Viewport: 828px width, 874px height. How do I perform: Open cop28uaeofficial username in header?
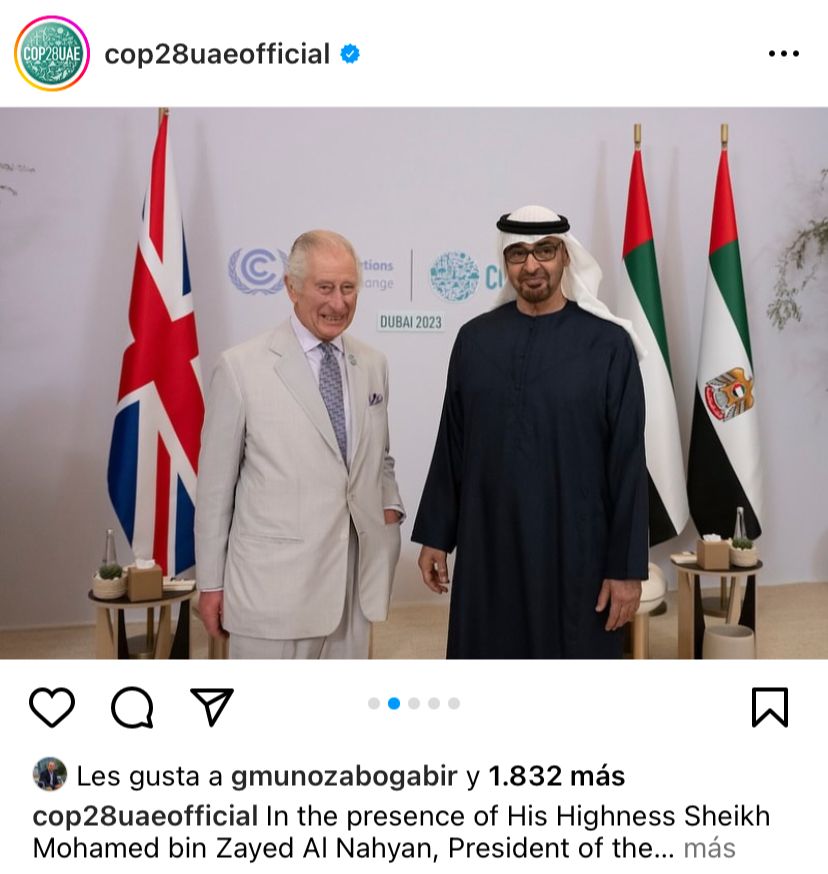217,54
